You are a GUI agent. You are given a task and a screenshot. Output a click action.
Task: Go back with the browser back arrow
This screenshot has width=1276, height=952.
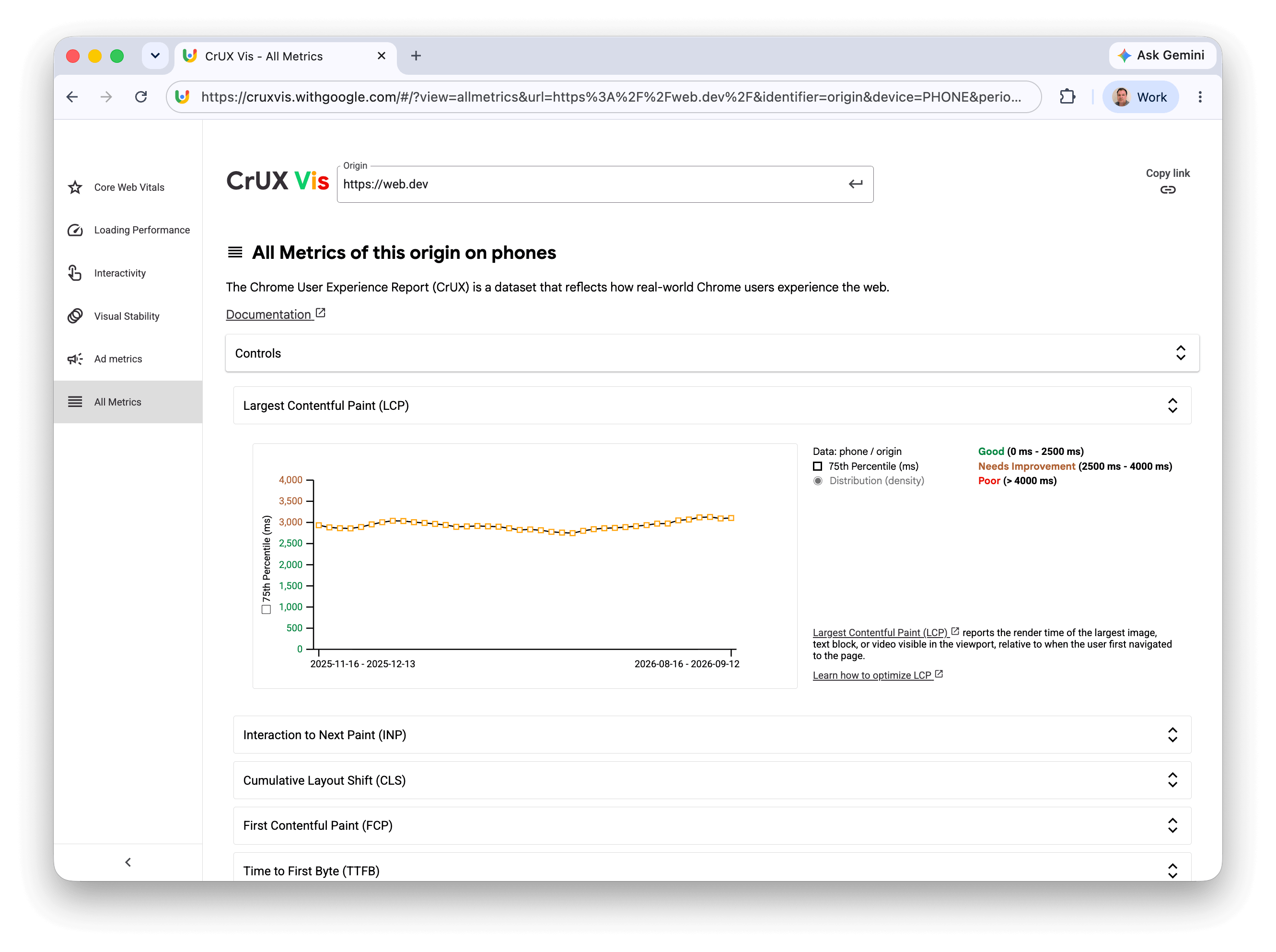(72, 97)
